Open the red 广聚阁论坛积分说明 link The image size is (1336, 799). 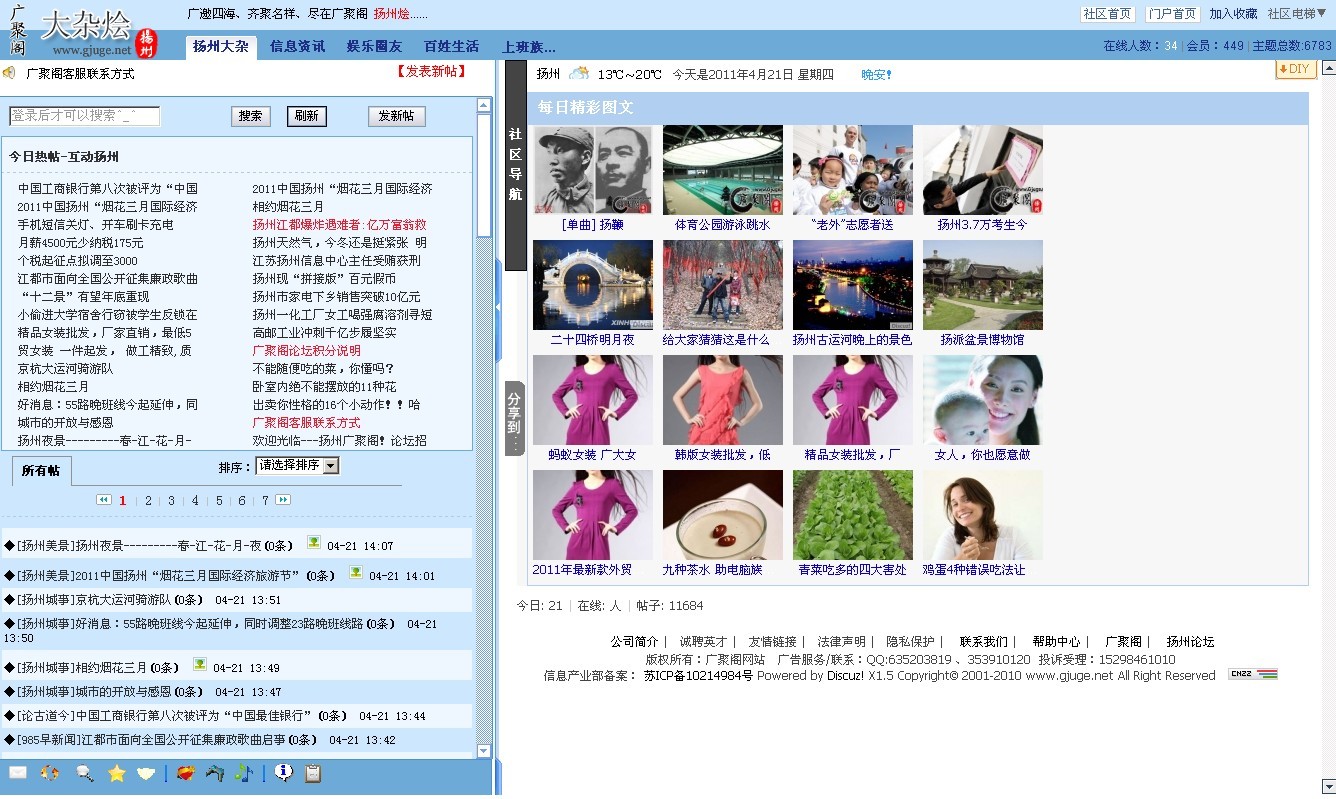(306, 351)
